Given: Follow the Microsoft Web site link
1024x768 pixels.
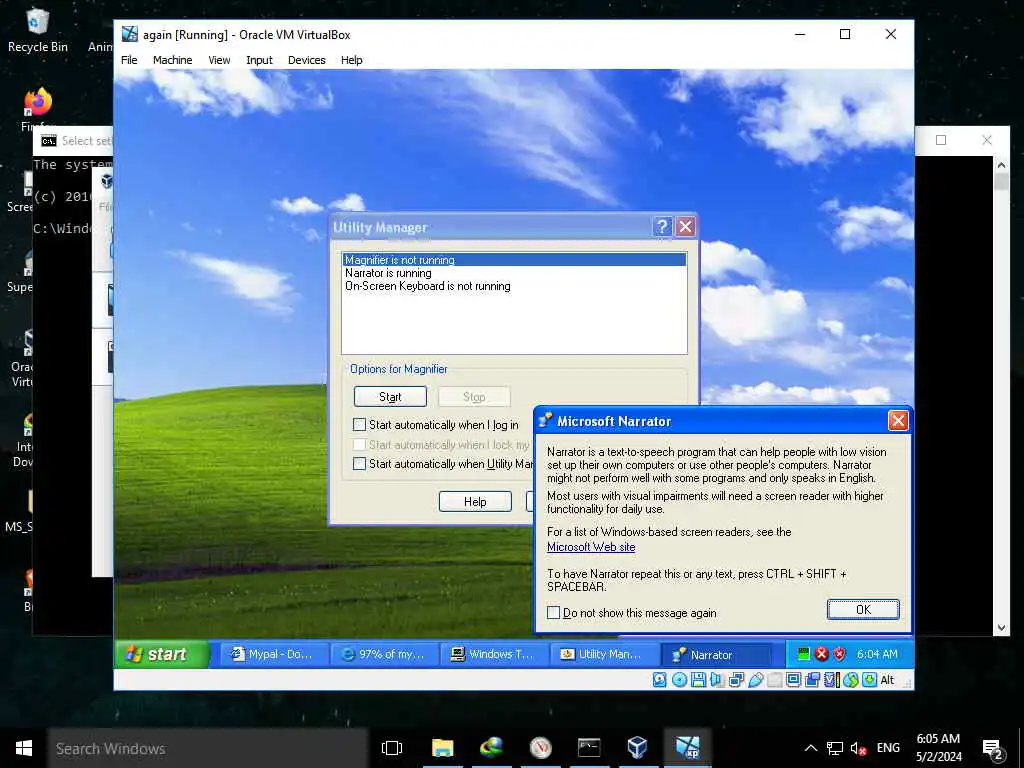Looking at the screenshot, I should pyautogui.click(x=591, y=547).
